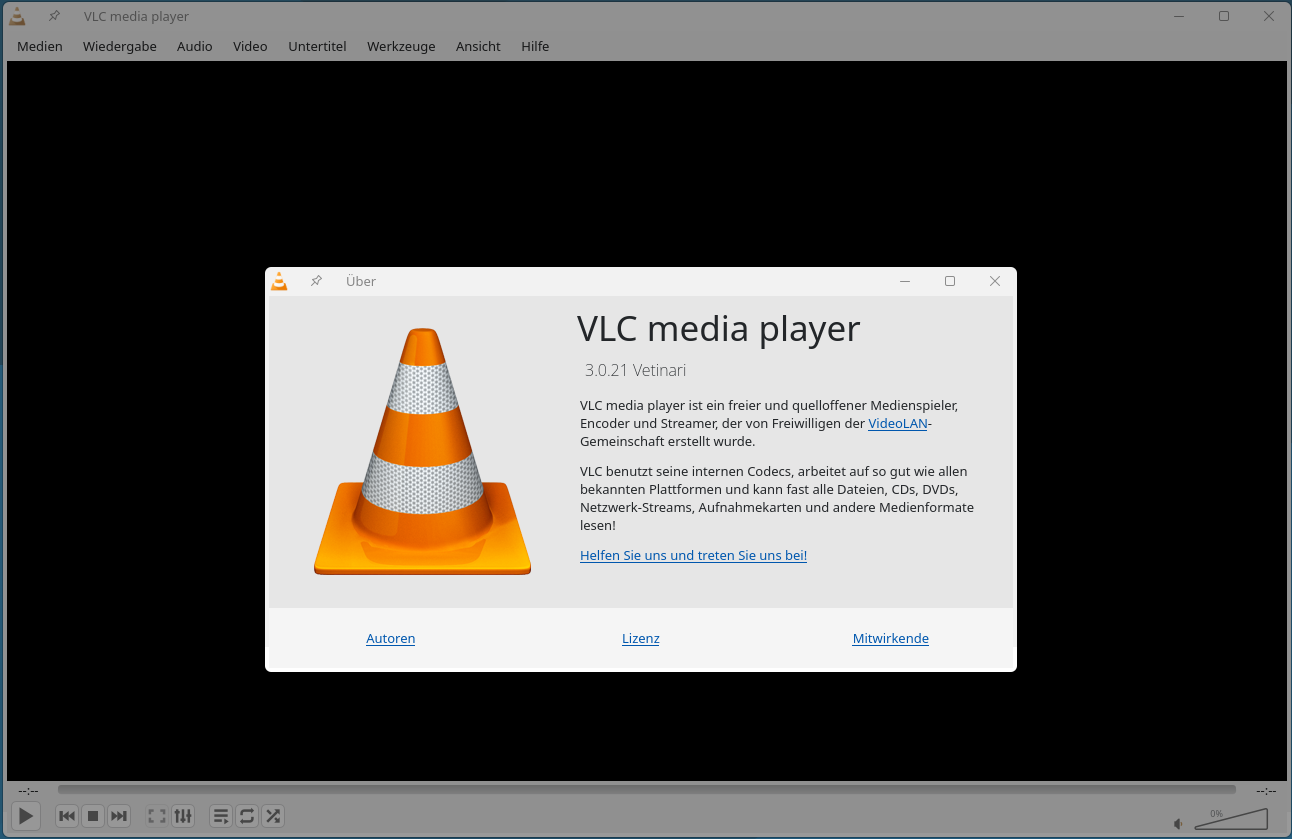Open extended settings equalizer icon
The image size is (1292, 839).
click(183, 816)
